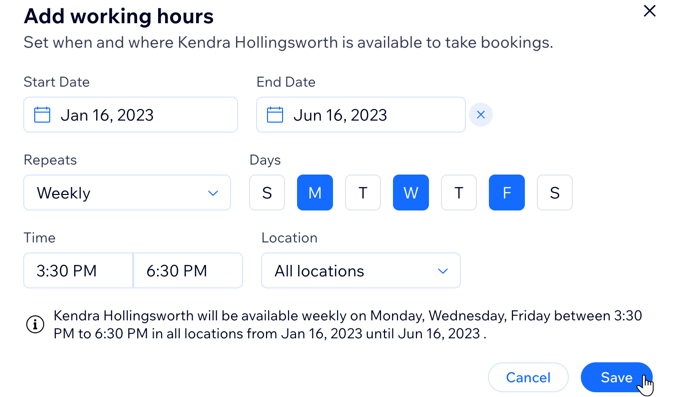Save the working hours
The image size is (674, 397).
[x=616, y=377]
